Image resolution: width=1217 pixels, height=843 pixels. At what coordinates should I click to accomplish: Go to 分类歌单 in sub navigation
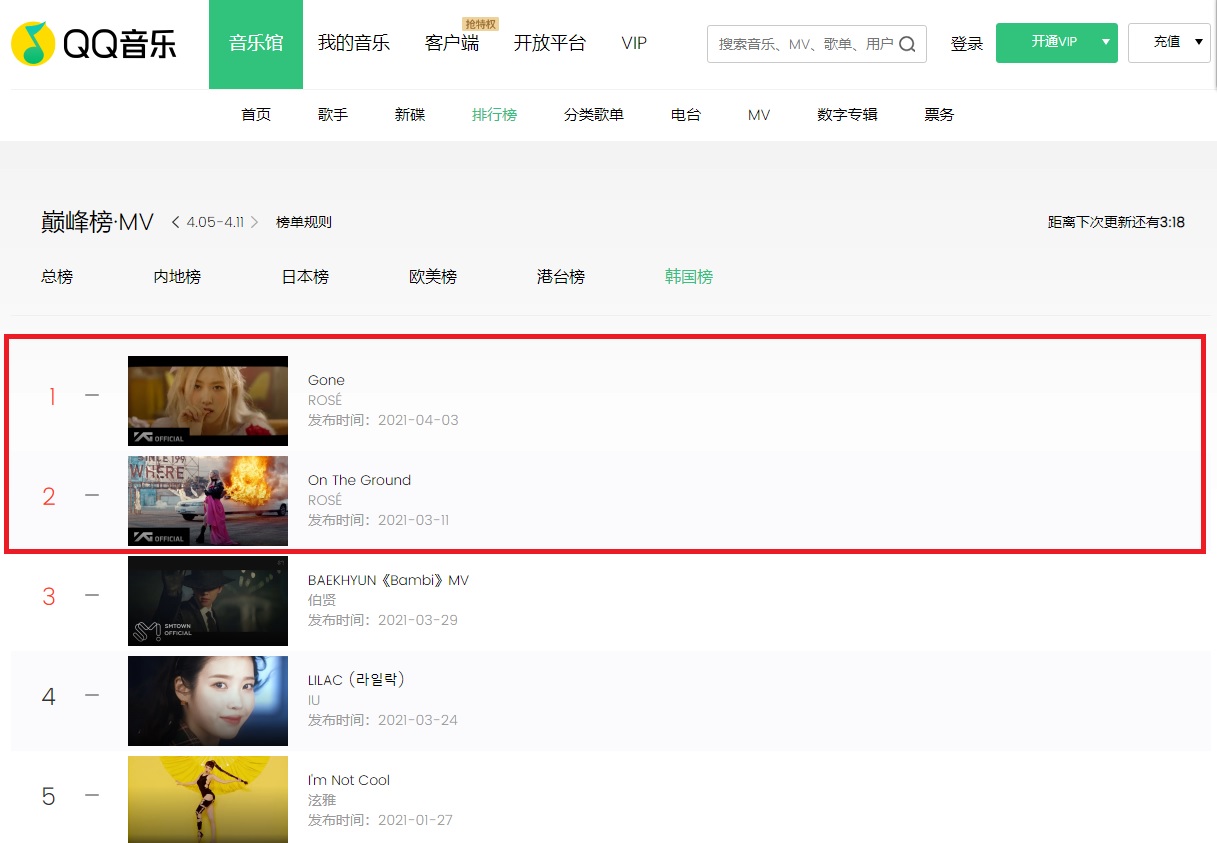(594, 115)
